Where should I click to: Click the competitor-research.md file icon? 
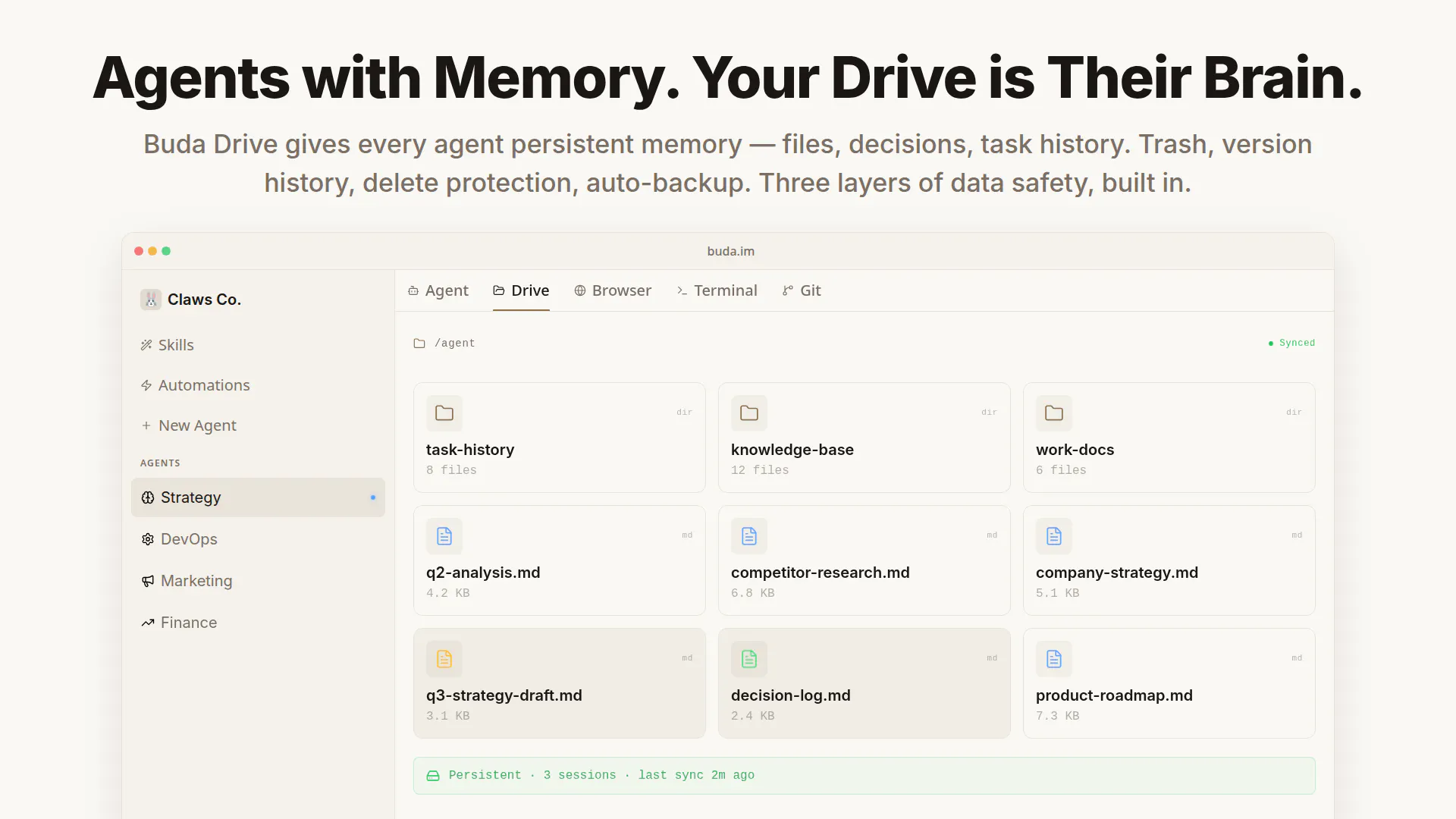coord(749,536)
